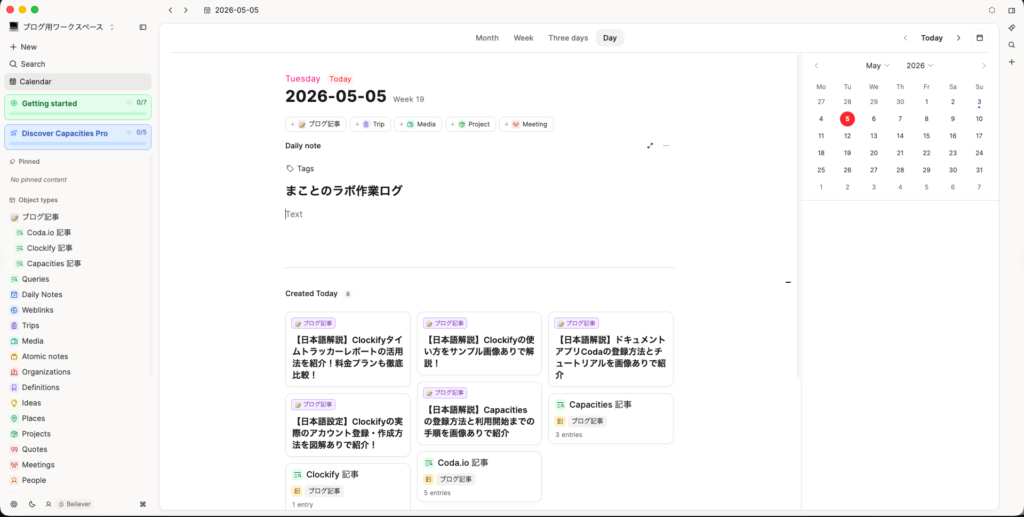Viewport: 1024px width, 517px height.
Task: Go to previous day with left chevron by Today
Action: pos(905,38)
